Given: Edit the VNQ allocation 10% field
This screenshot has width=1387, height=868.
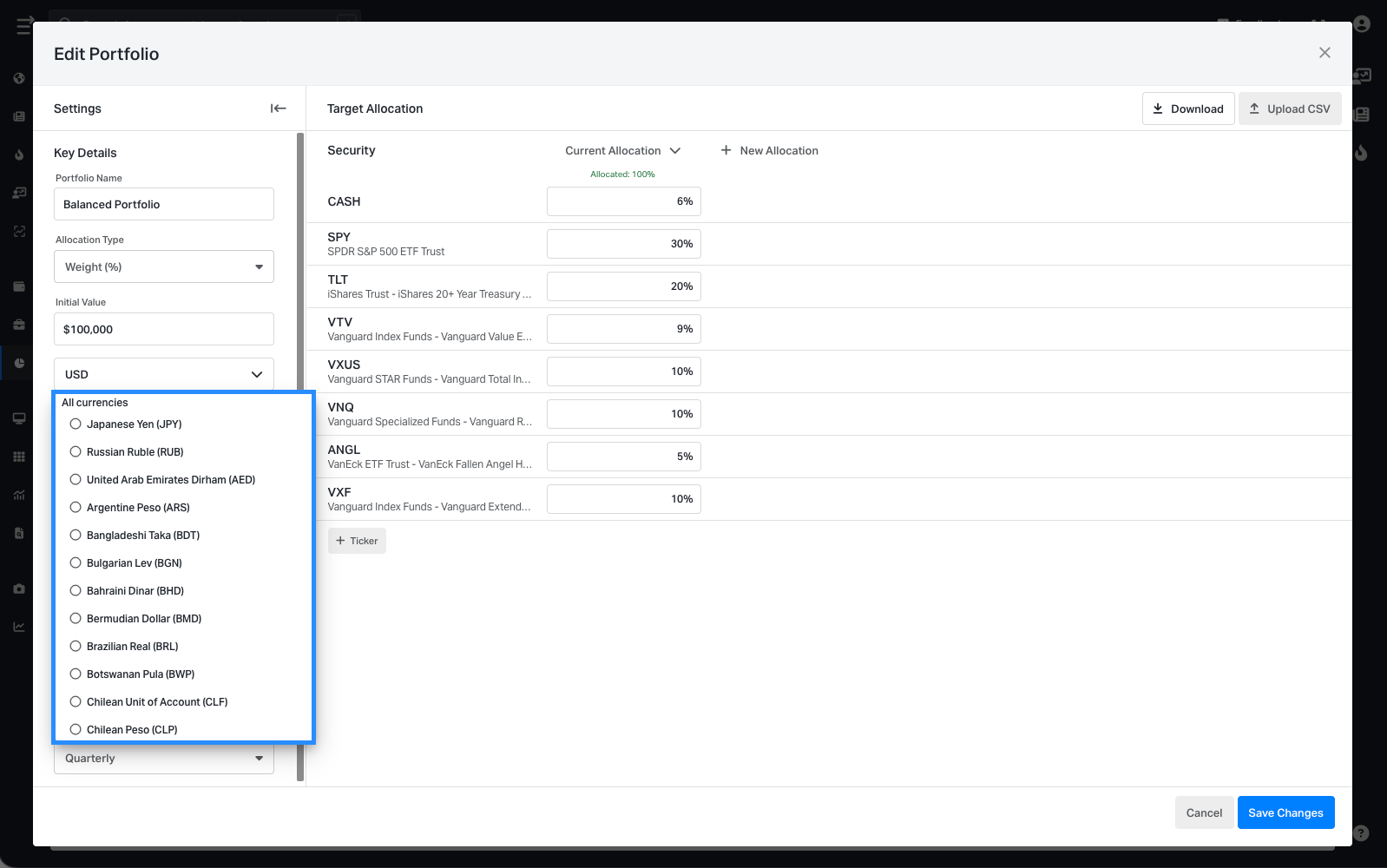Looking at the screenshot, I should tap(624, 414).
